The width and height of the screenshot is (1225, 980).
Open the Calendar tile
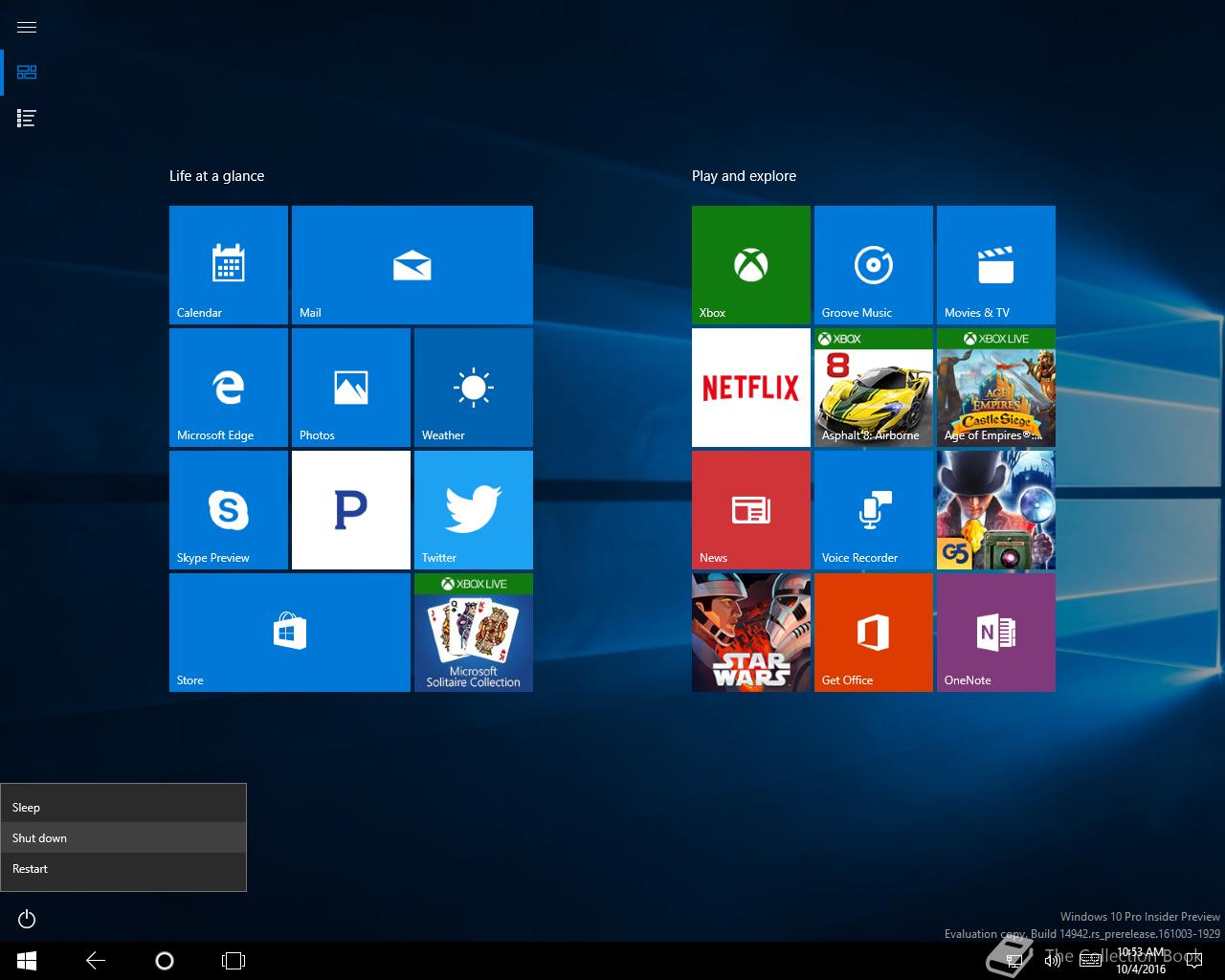[x=229, y=265]
